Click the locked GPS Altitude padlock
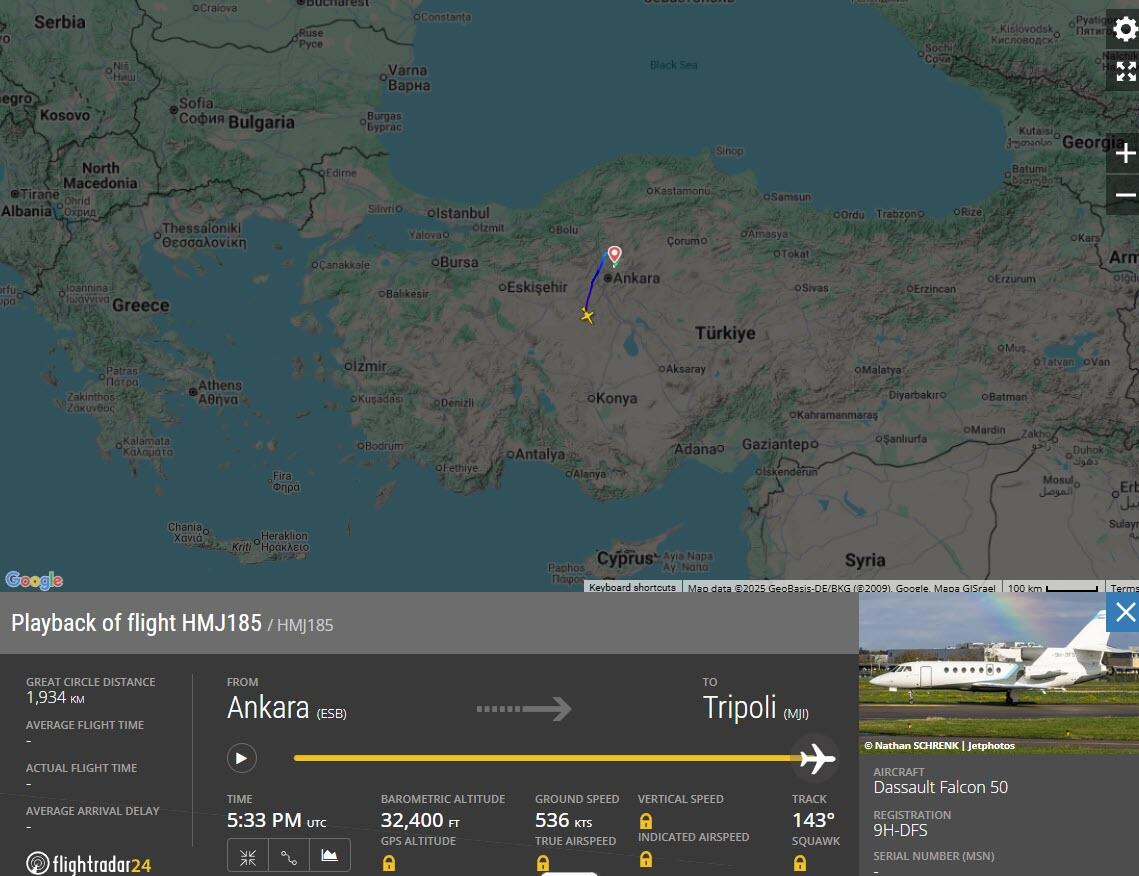This screenshot has height=876, width=1139. tap(389, 863)
